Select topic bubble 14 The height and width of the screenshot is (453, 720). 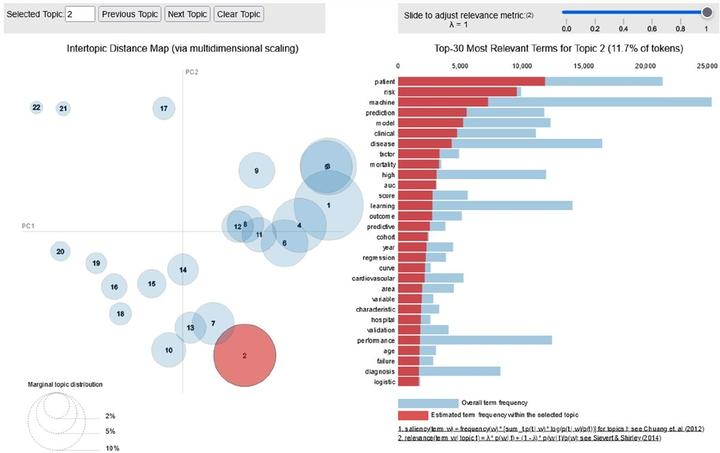[x=183, y=269]
